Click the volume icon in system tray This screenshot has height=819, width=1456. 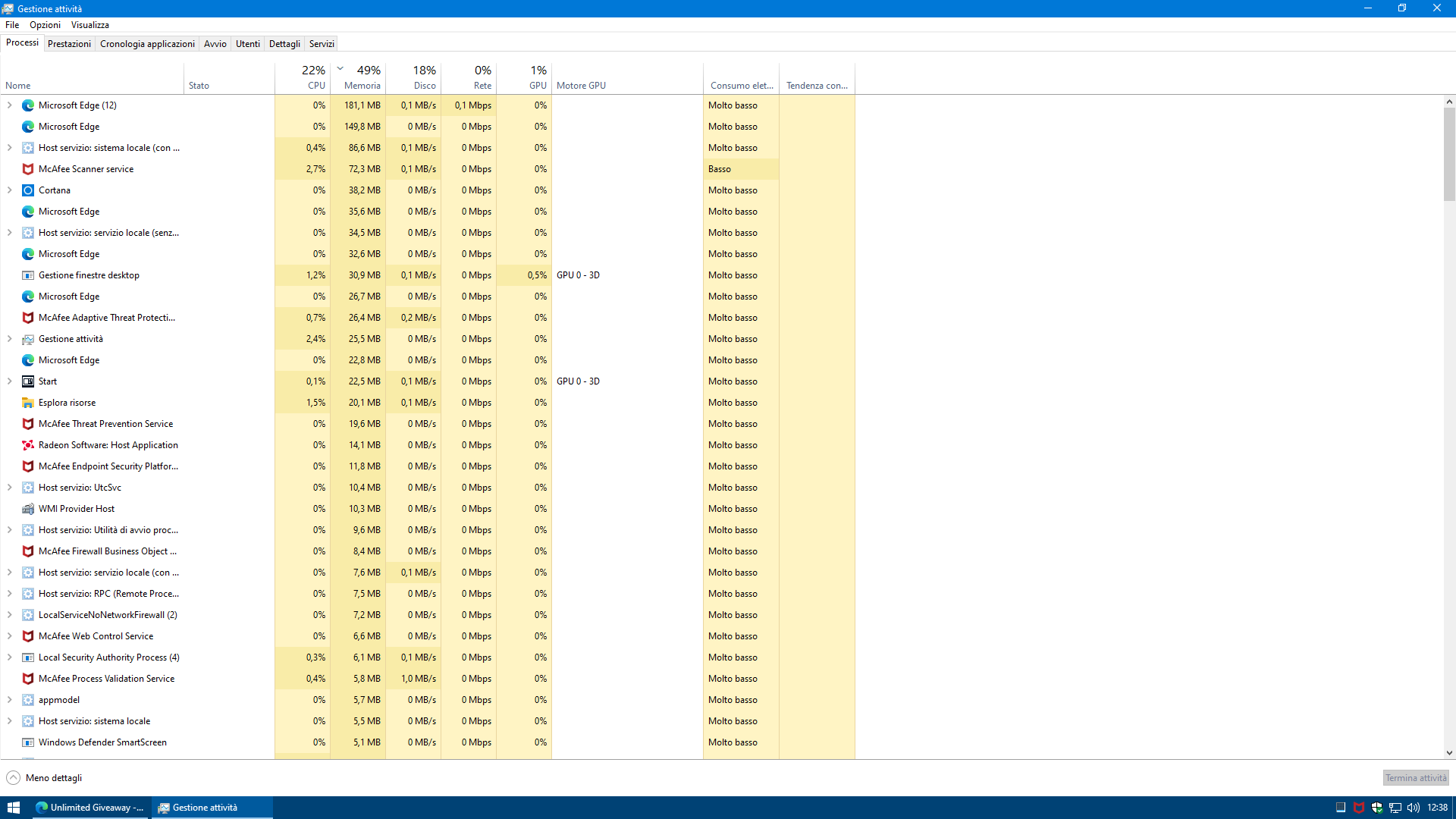[1413, 808]
